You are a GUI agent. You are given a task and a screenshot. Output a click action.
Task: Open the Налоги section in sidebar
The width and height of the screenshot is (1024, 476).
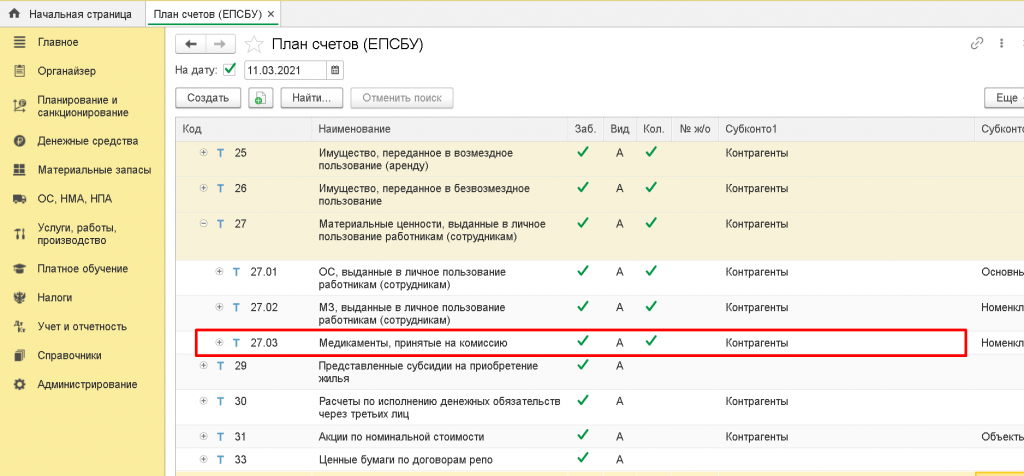click(x=54, y=297)
